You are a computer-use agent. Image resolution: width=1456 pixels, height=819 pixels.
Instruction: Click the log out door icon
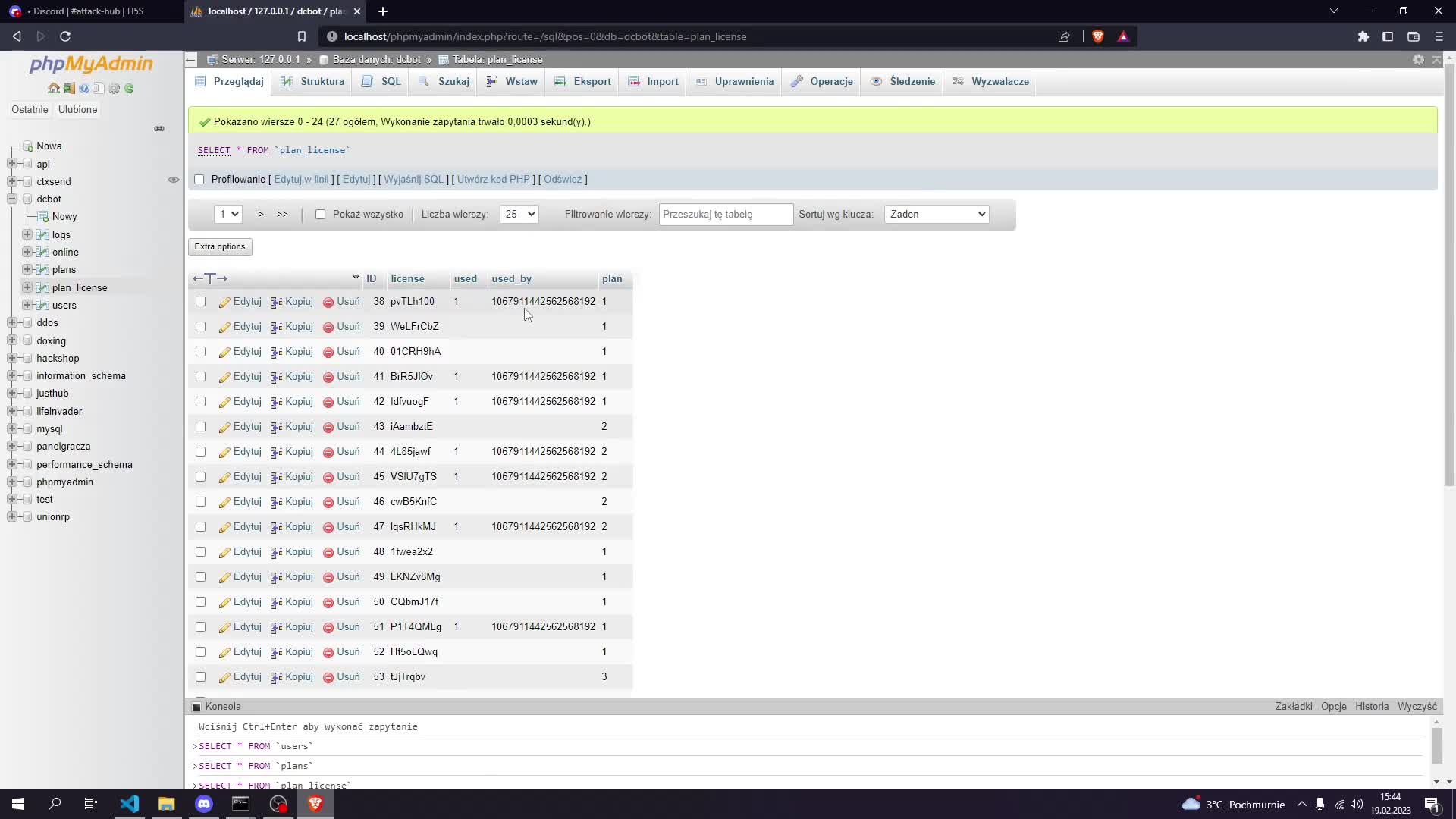click(x=69, y=88)
